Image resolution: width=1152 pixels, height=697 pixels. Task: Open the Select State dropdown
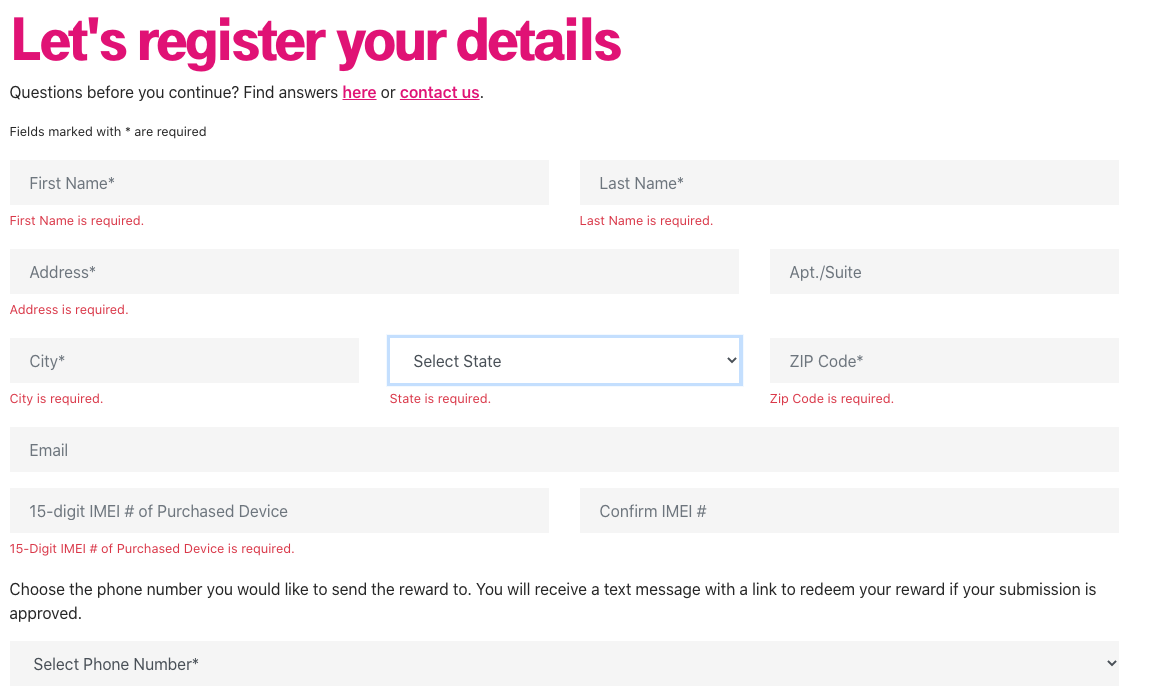564,361
